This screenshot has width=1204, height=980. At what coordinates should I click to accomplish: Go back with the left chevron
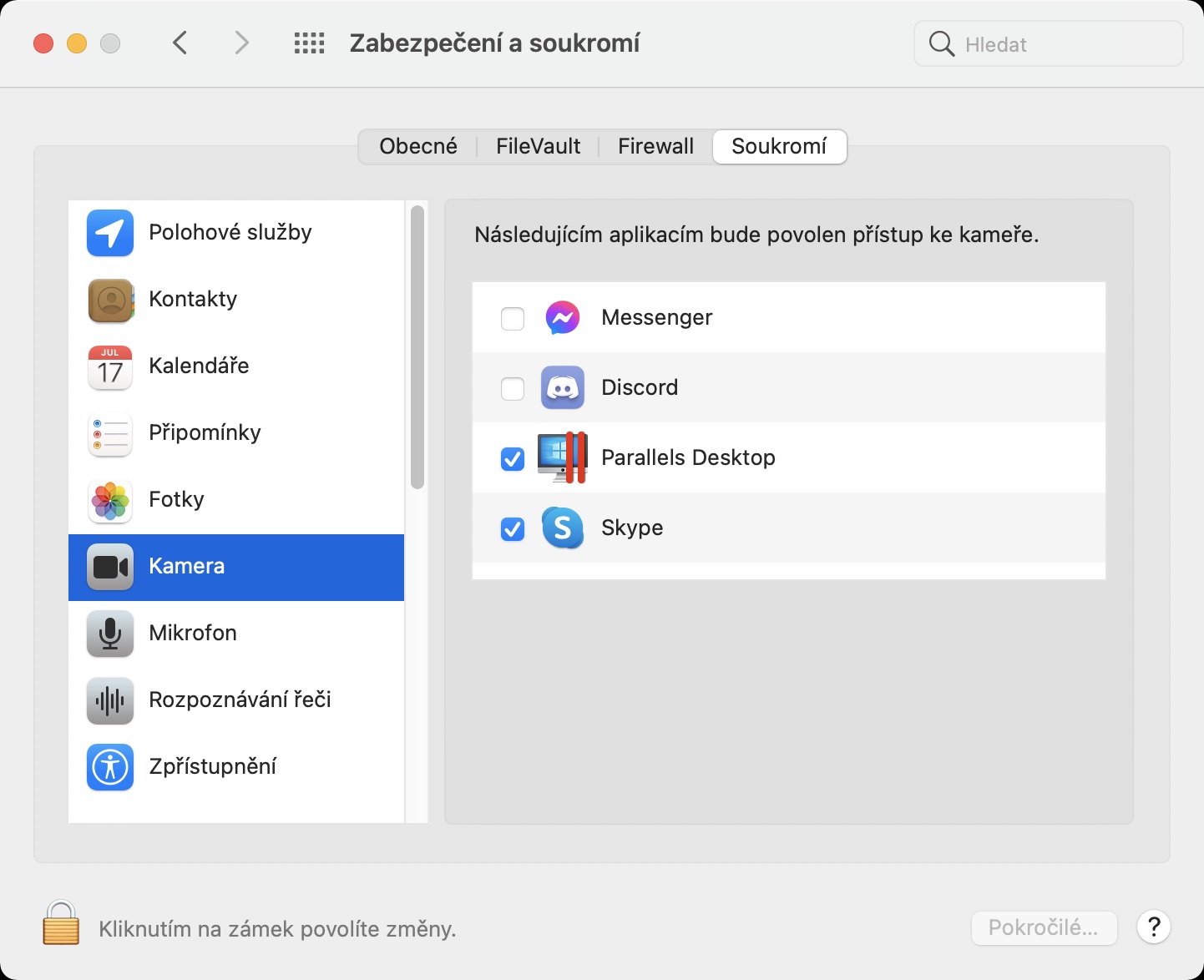180,43
